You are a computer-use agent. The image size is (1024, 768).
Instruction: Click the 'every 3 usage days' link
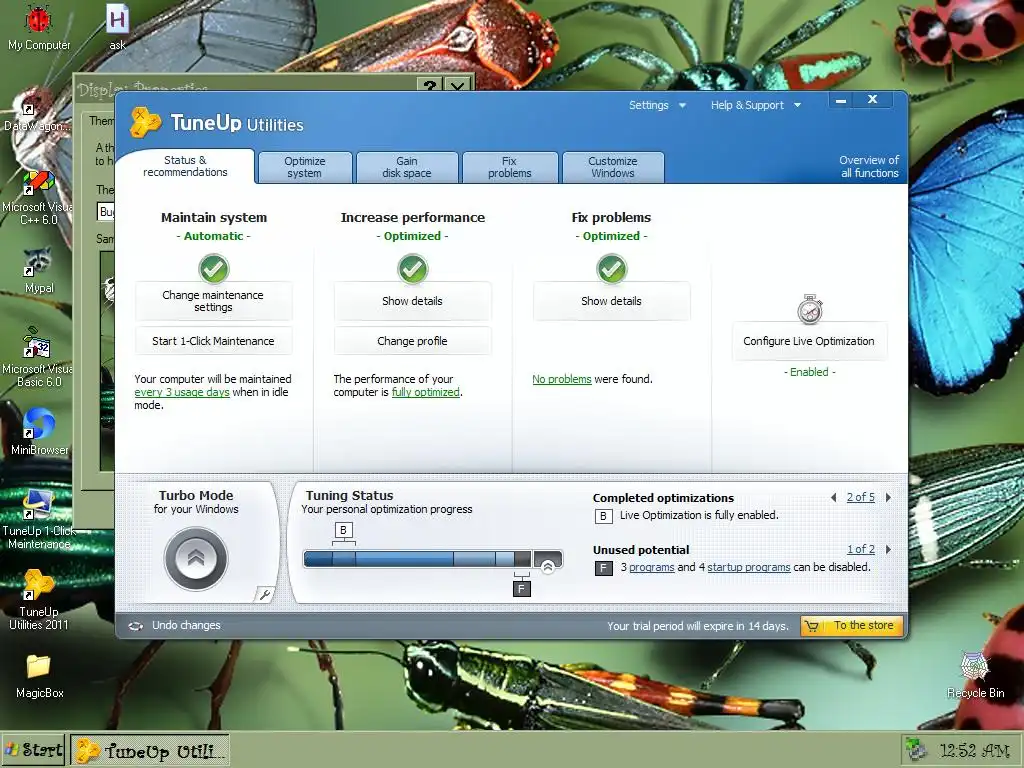[182, 392]
